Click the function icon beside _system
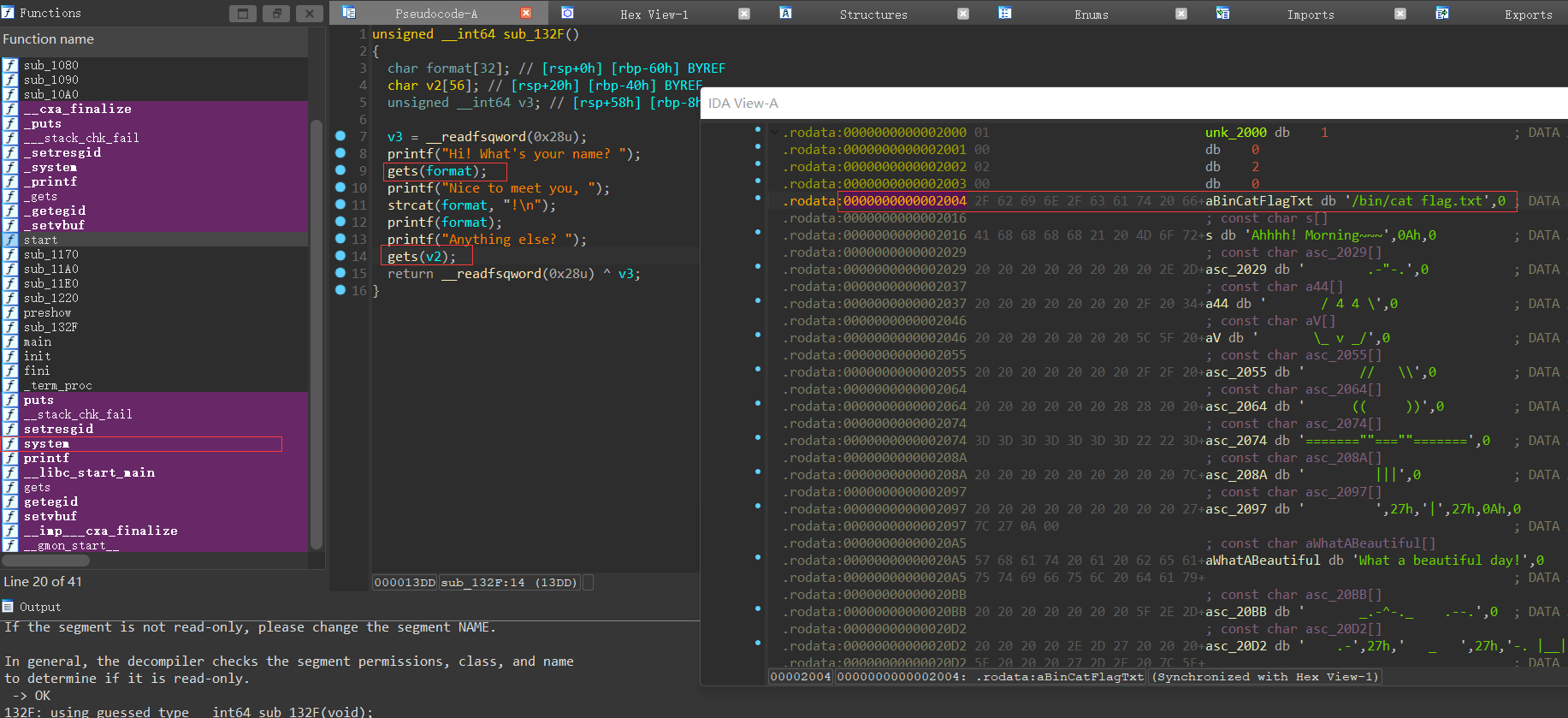This screenshot has height=718, width=1568. [10, 167]
